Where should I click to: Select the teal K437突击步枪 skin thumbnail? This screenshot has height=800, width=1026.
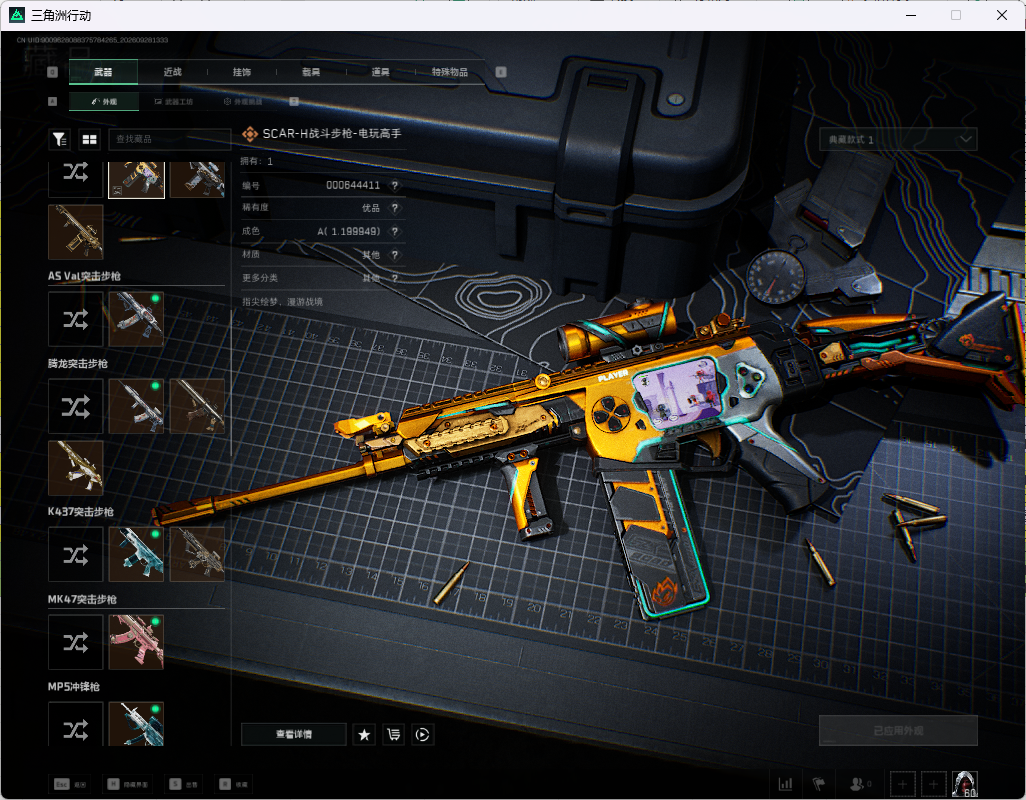[136, 555]
